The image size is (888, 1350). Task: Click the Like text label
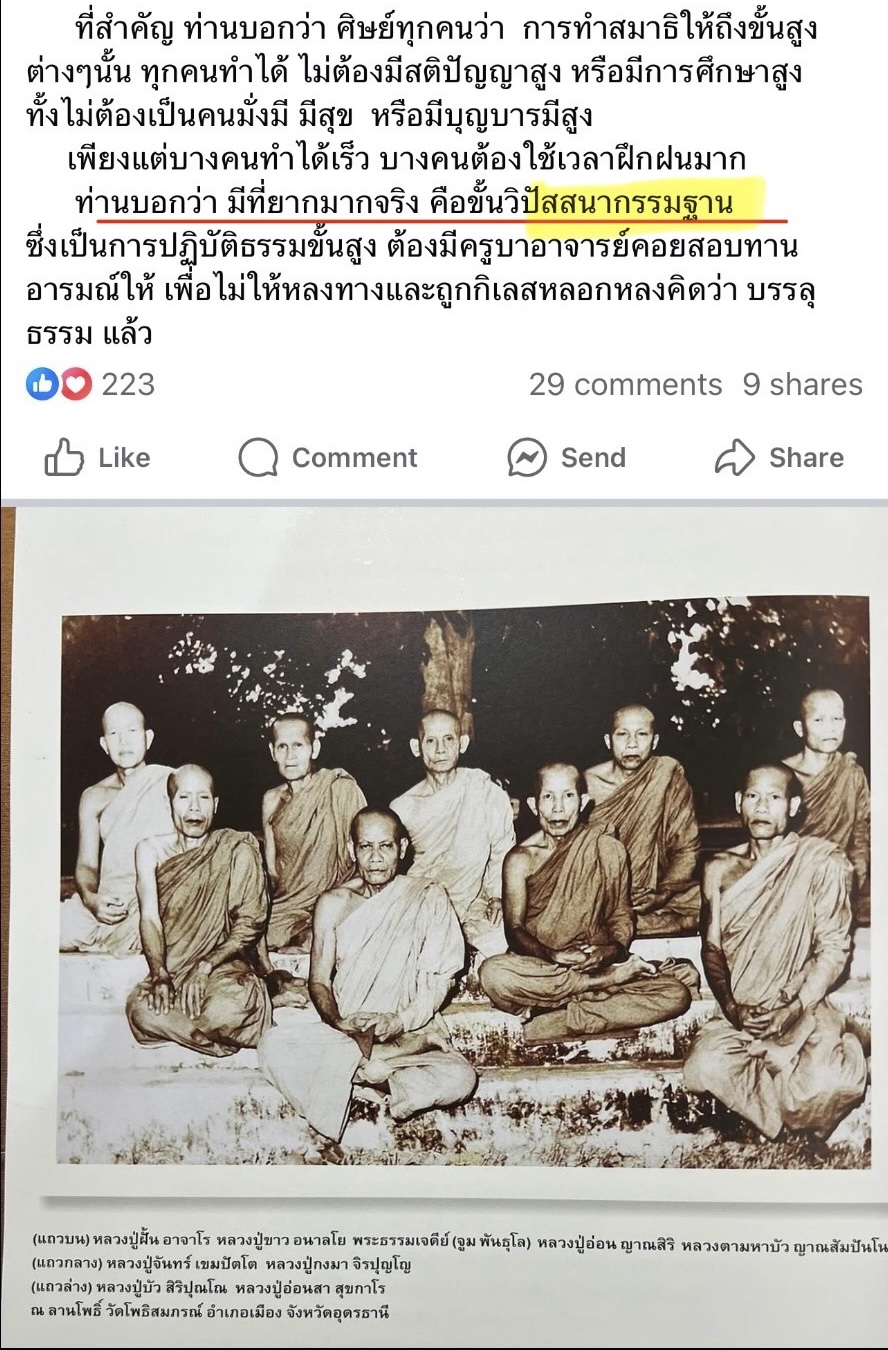pyautogui.click(x=124, y=458)
